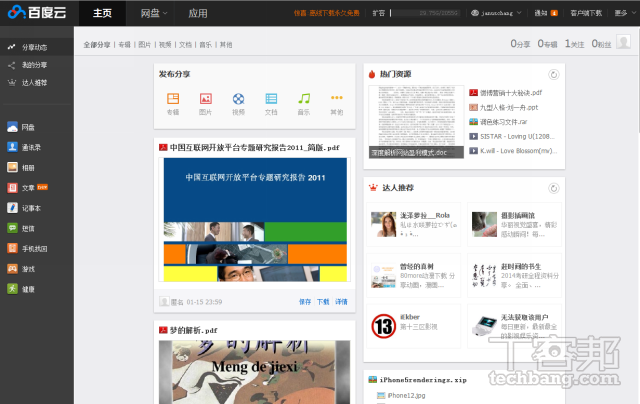Open 相册 photo album in the sidebar

(21, 167)
